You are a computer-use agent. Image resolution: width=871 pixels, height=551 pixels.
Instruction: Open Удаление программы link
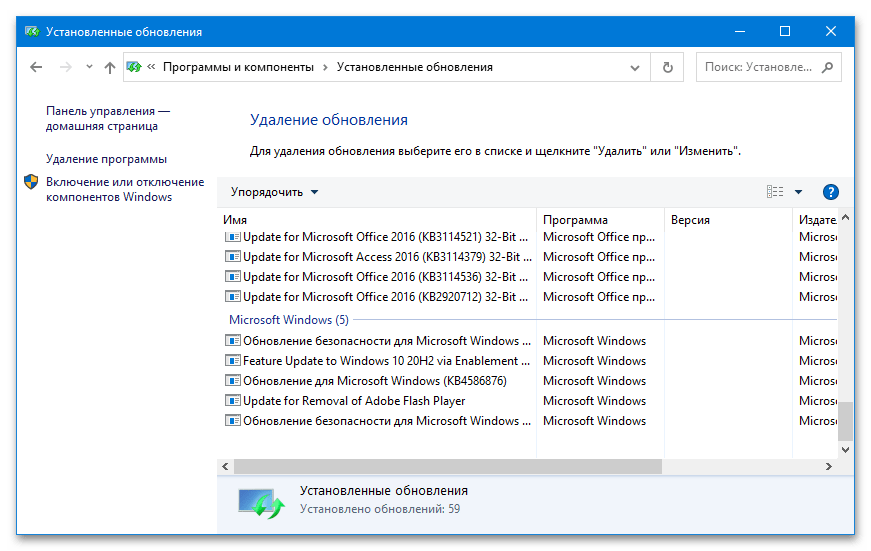pyautogui.click(x=106, y=159)
